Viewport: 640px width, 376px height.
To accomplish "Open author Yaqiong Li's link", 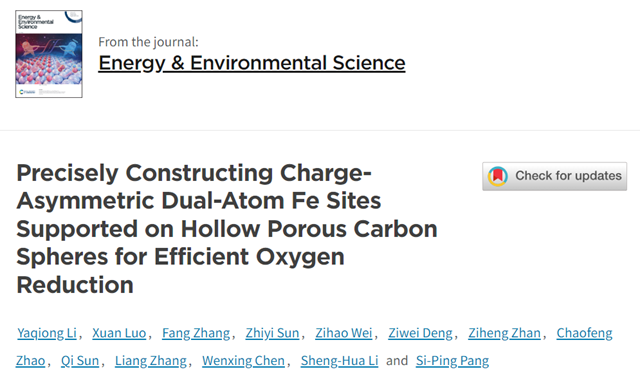I will click(47, 333).
